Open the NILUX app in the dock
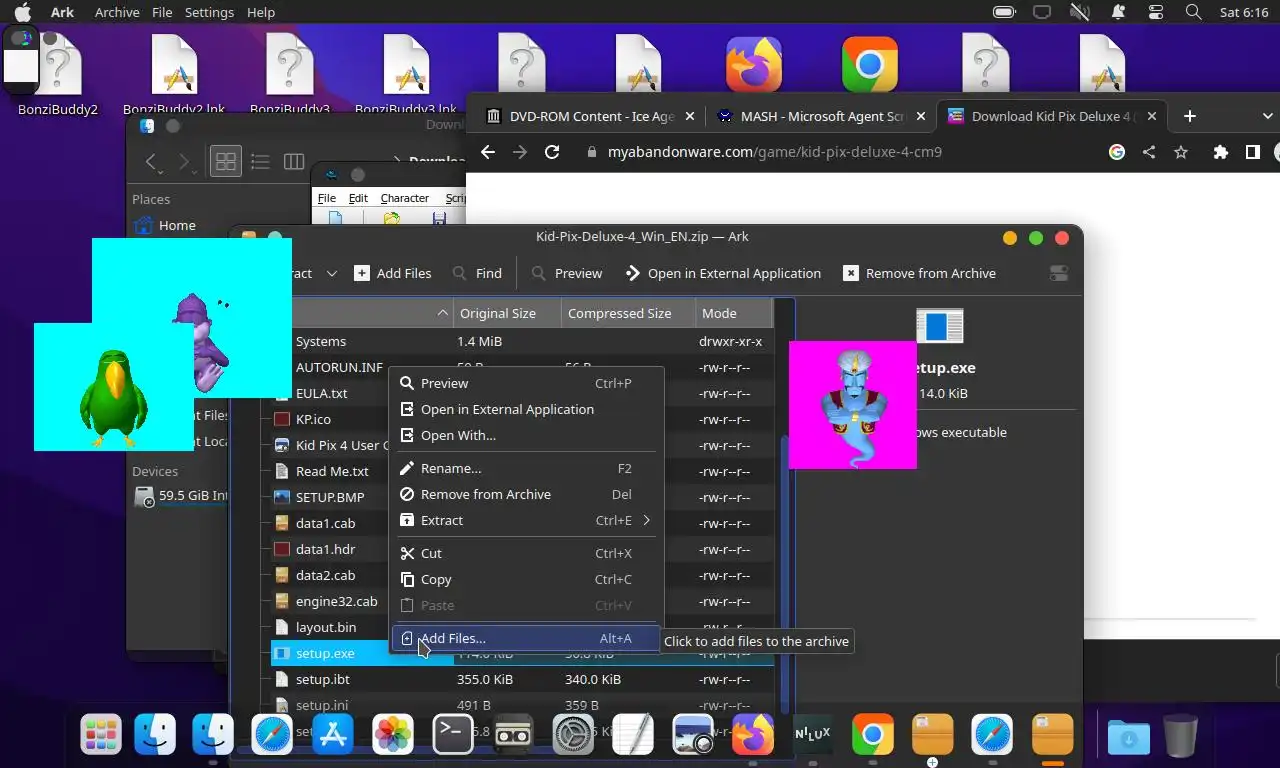The width and height of the screenshot is (1280, 768). [x=812, y=735]
